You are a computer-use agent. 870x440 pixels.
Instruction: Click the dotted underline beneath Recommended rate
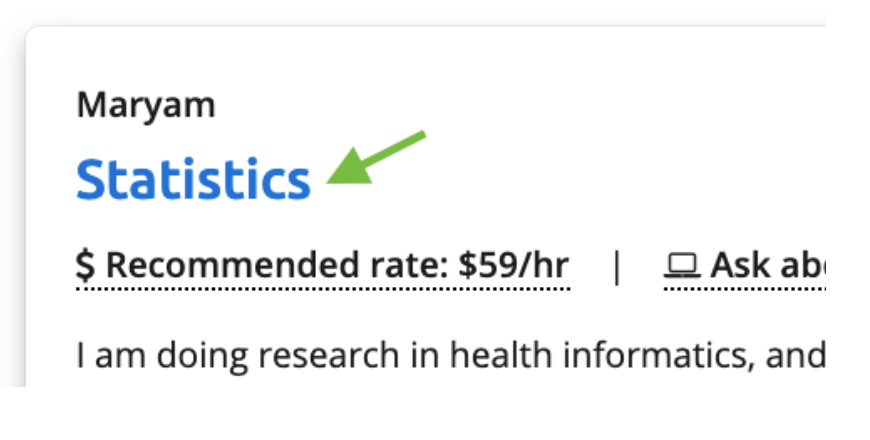tap(323, 288)
